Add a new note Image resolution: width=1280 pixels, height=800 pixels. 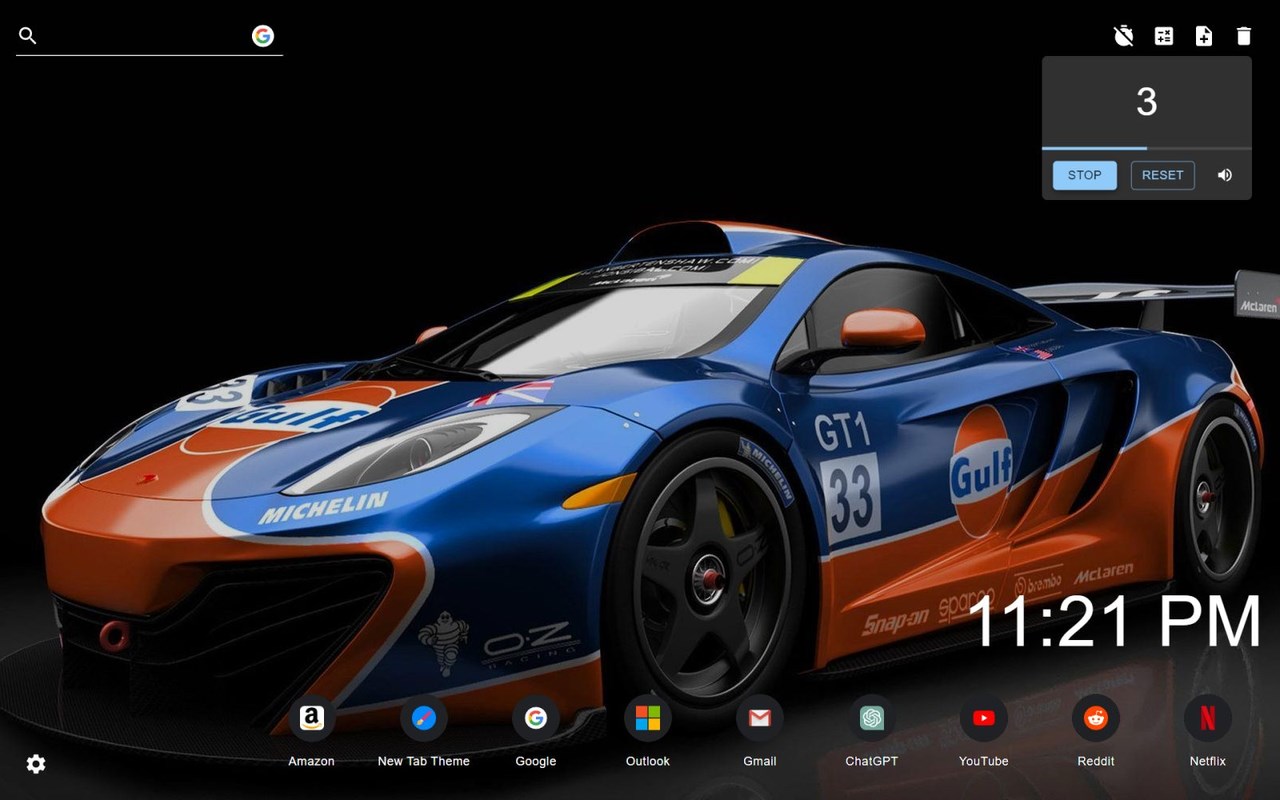[x=1204, y=36]
